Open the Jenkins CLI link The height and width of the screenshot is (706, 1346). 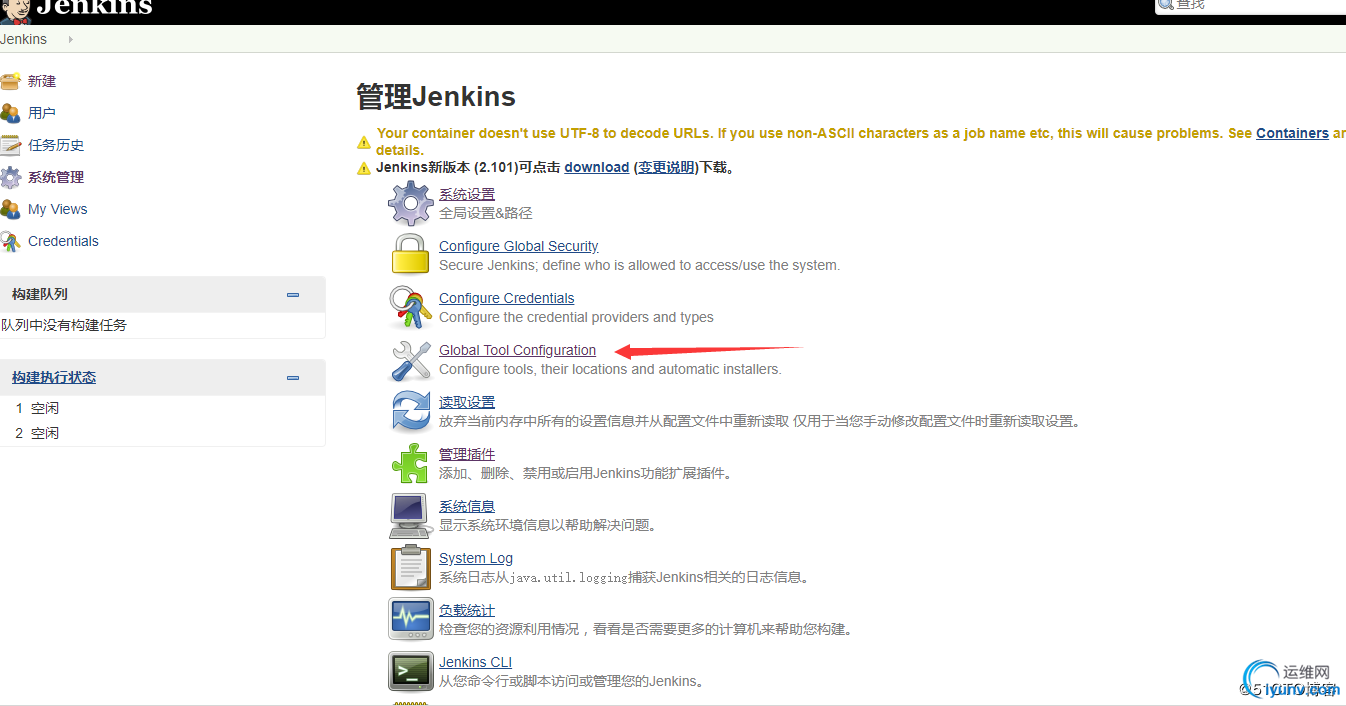(x=475, y=662)
